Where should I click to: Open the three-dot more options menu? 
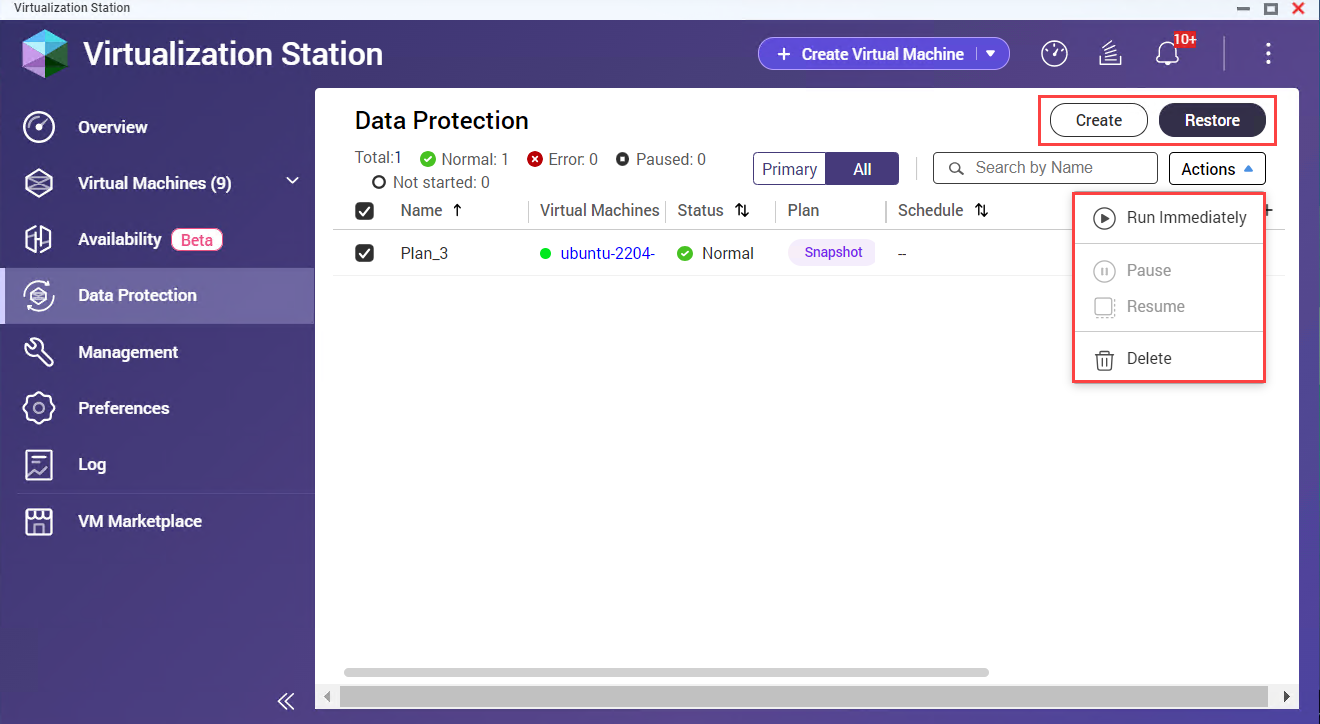(1268, 54)
